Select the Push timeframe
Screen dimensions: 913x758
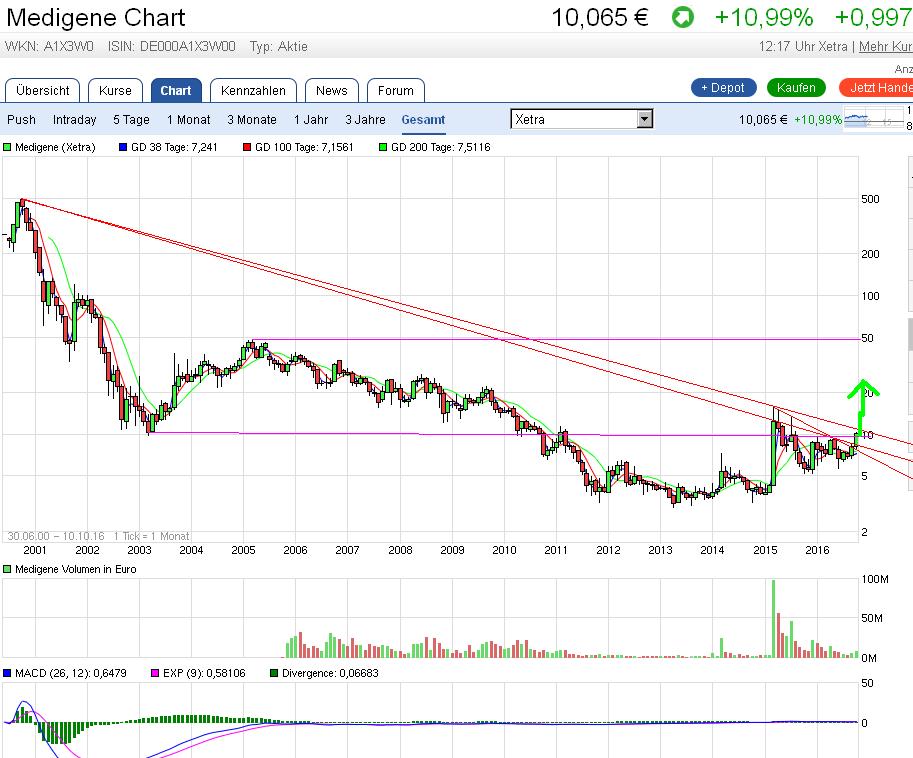coord(22,119)
